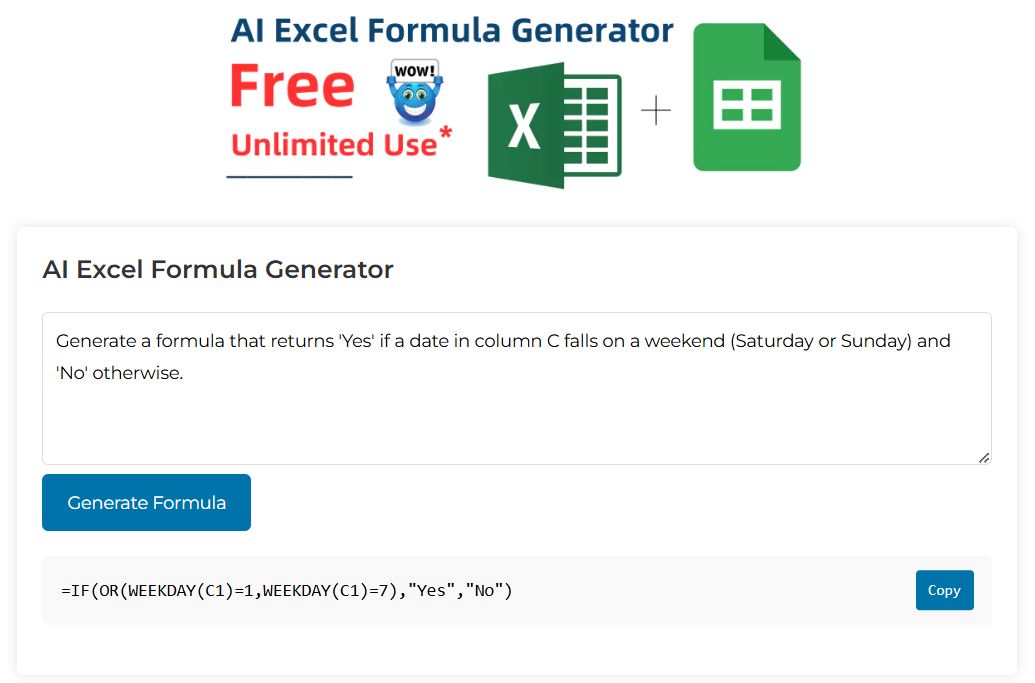The height and width of the screenshot is (683, 1035).
Task: Click the red asterisk after Unlimited Use
Action: pyautogui.click(x=445, y=134)
